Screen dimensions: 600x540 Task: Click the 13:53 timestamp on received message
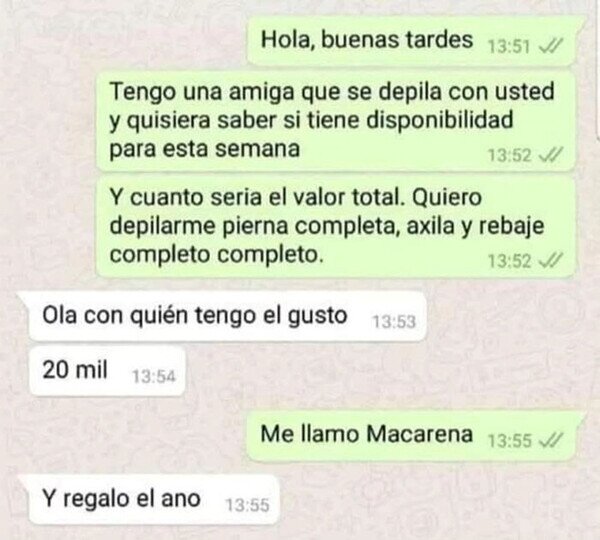coord(394,322)
